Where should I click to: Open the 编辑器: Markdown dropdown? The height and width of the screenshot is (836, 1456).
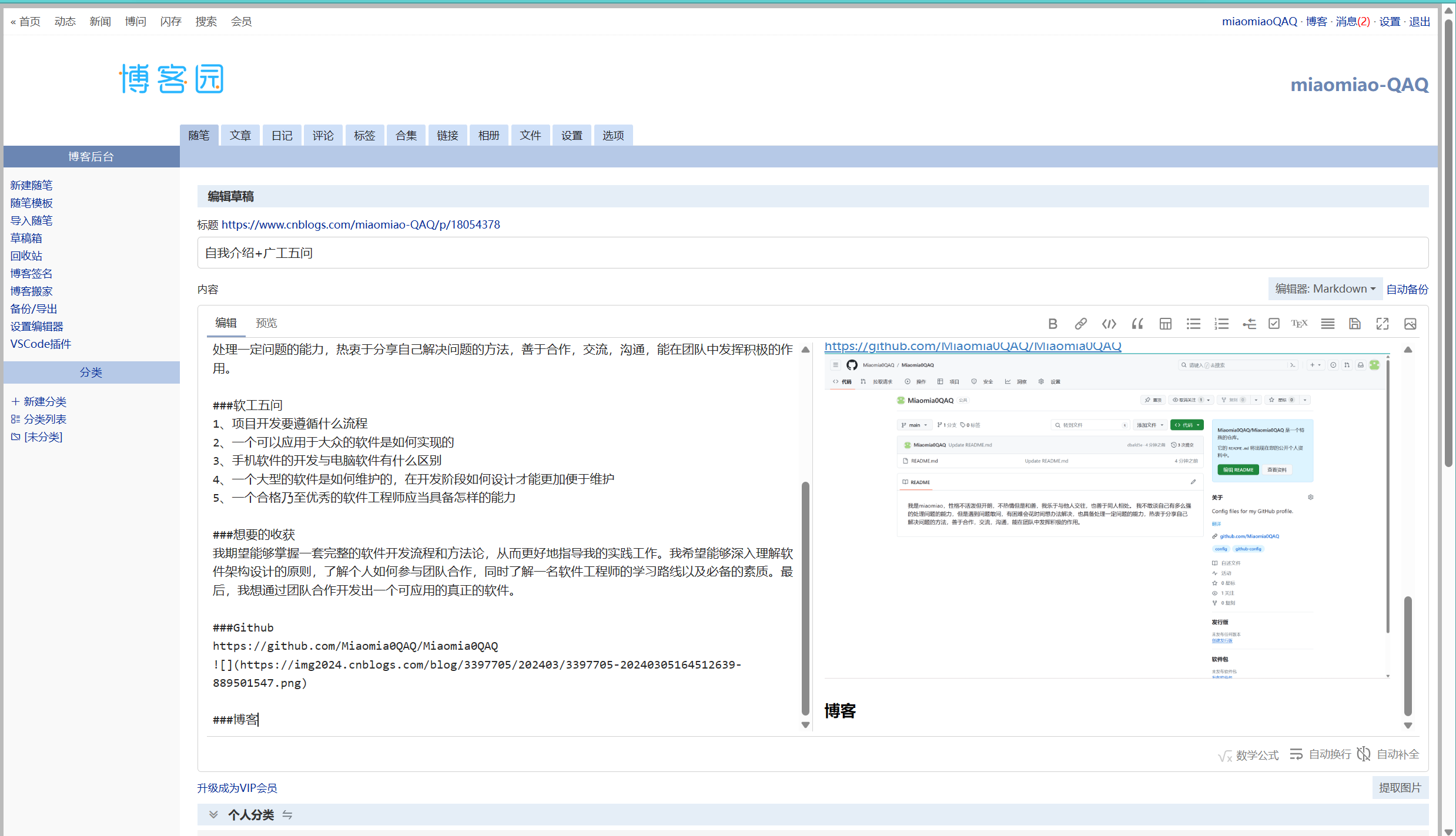1325,288
